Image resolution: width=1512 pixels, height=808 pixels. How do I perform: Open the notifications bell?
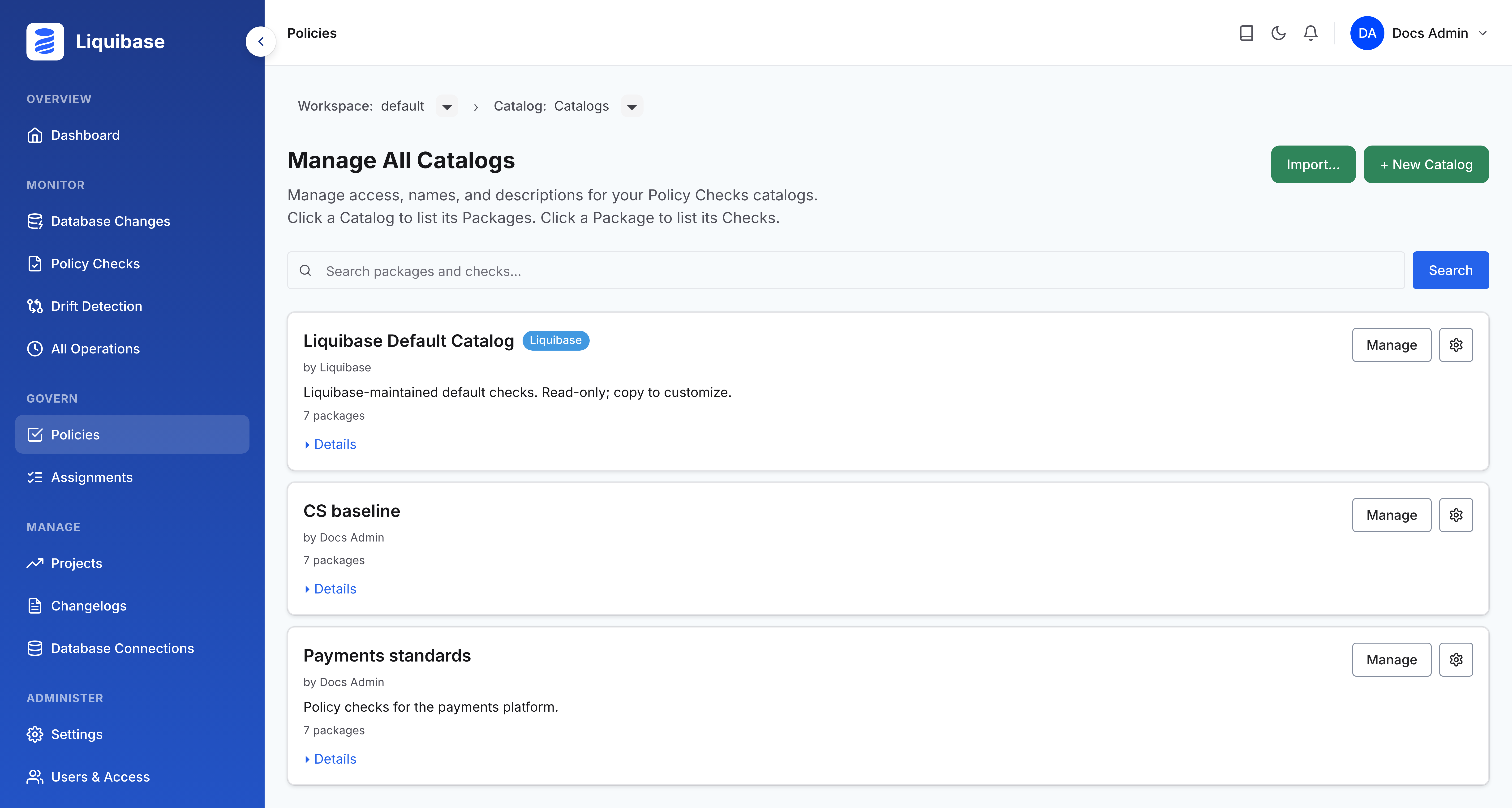[1311, 34]
